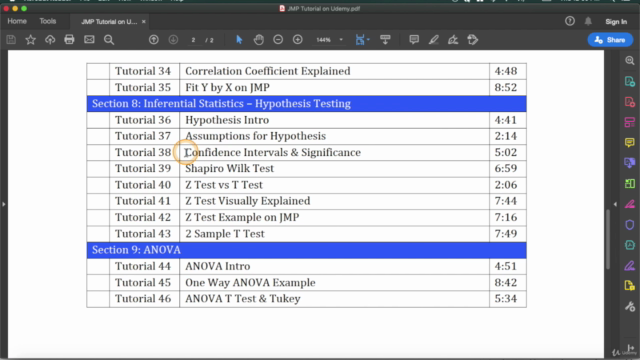Go to the previous page arrow
Screen dimensions: 640x360
[154, 40]
